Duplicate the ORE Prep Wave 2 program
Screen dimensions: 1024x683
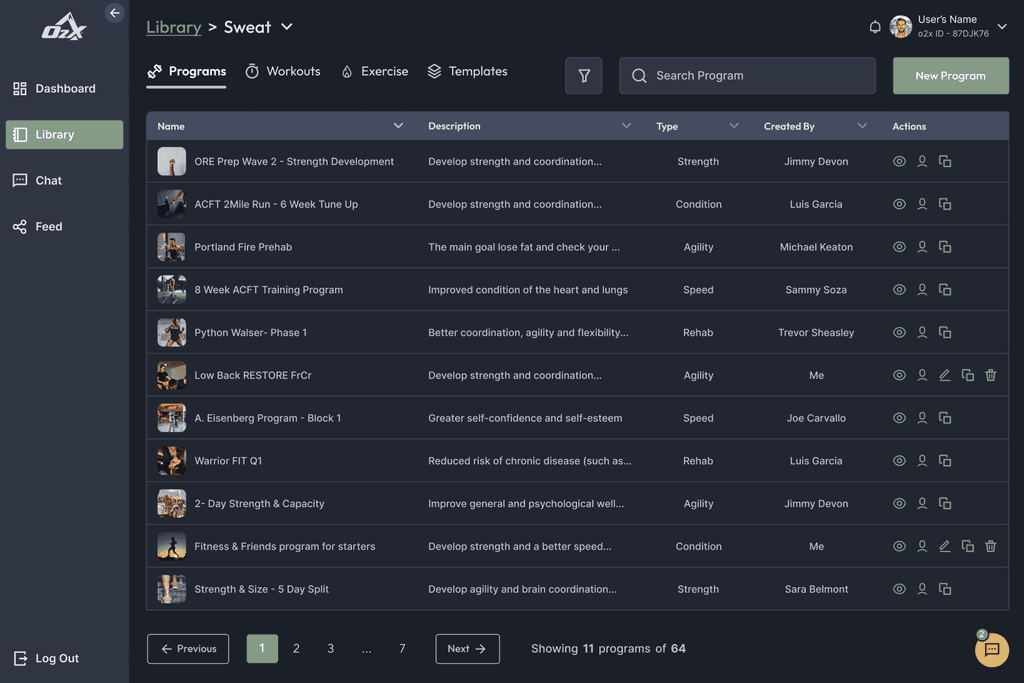[x=945, y=161]
